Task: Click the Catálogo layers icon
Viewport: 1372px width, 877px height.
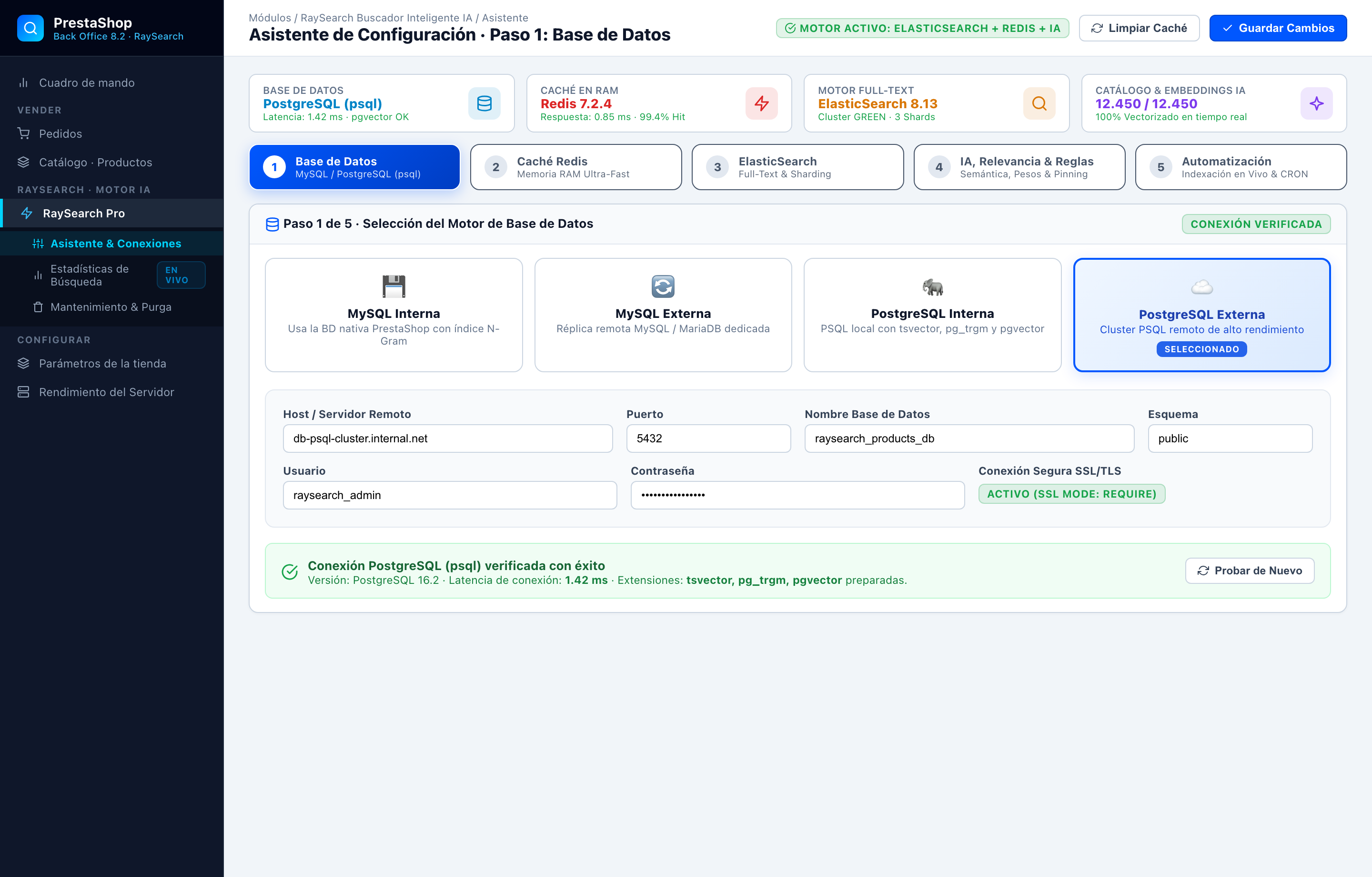Action: pos(23,162)
